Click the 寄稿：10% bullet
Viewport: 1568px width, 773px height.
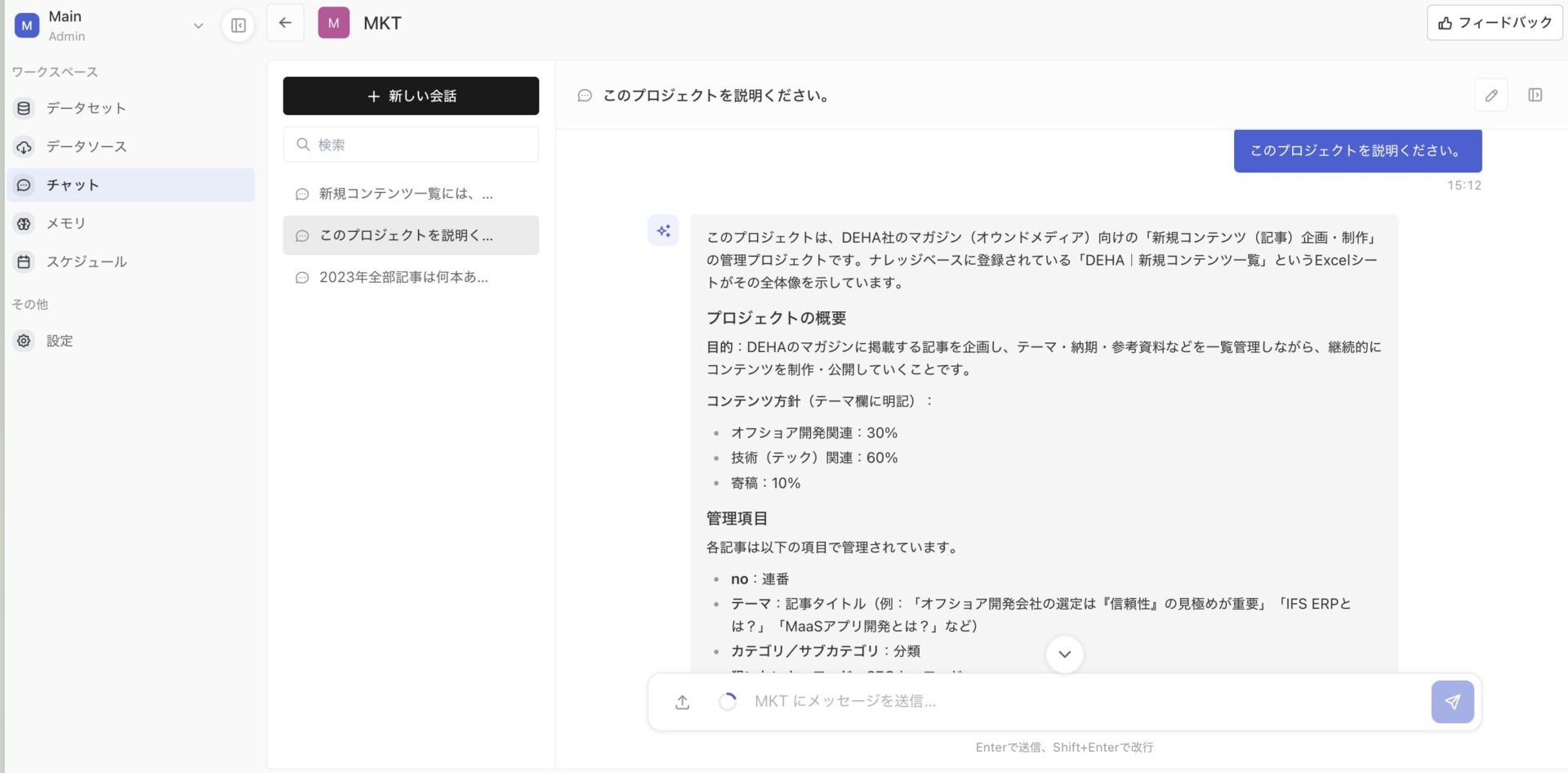point(765,483)
